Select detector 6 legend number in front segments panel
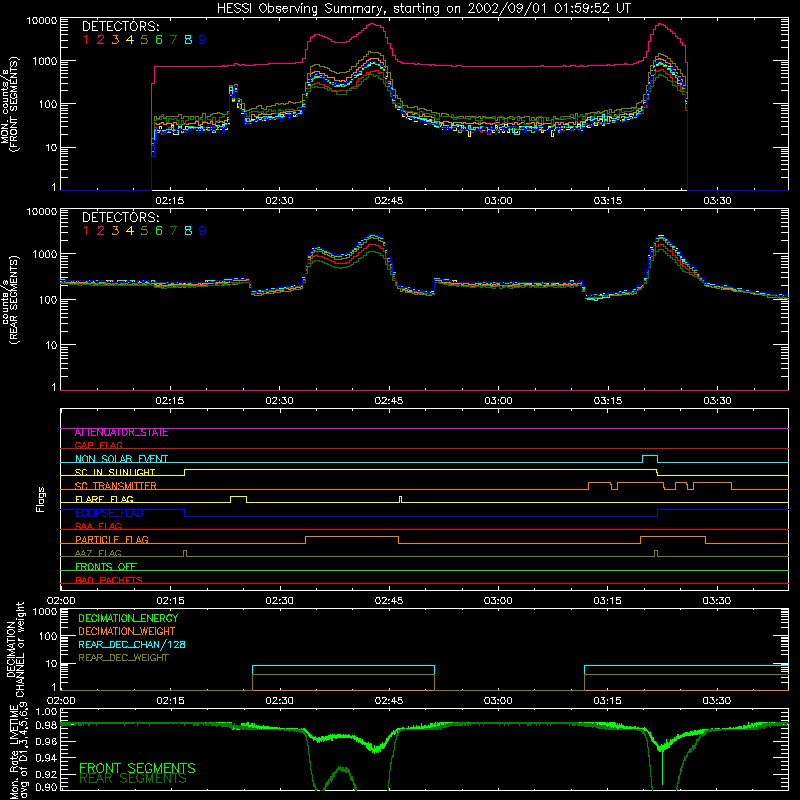This screenshot has height=800, width=800. click(x=159, y=40)
